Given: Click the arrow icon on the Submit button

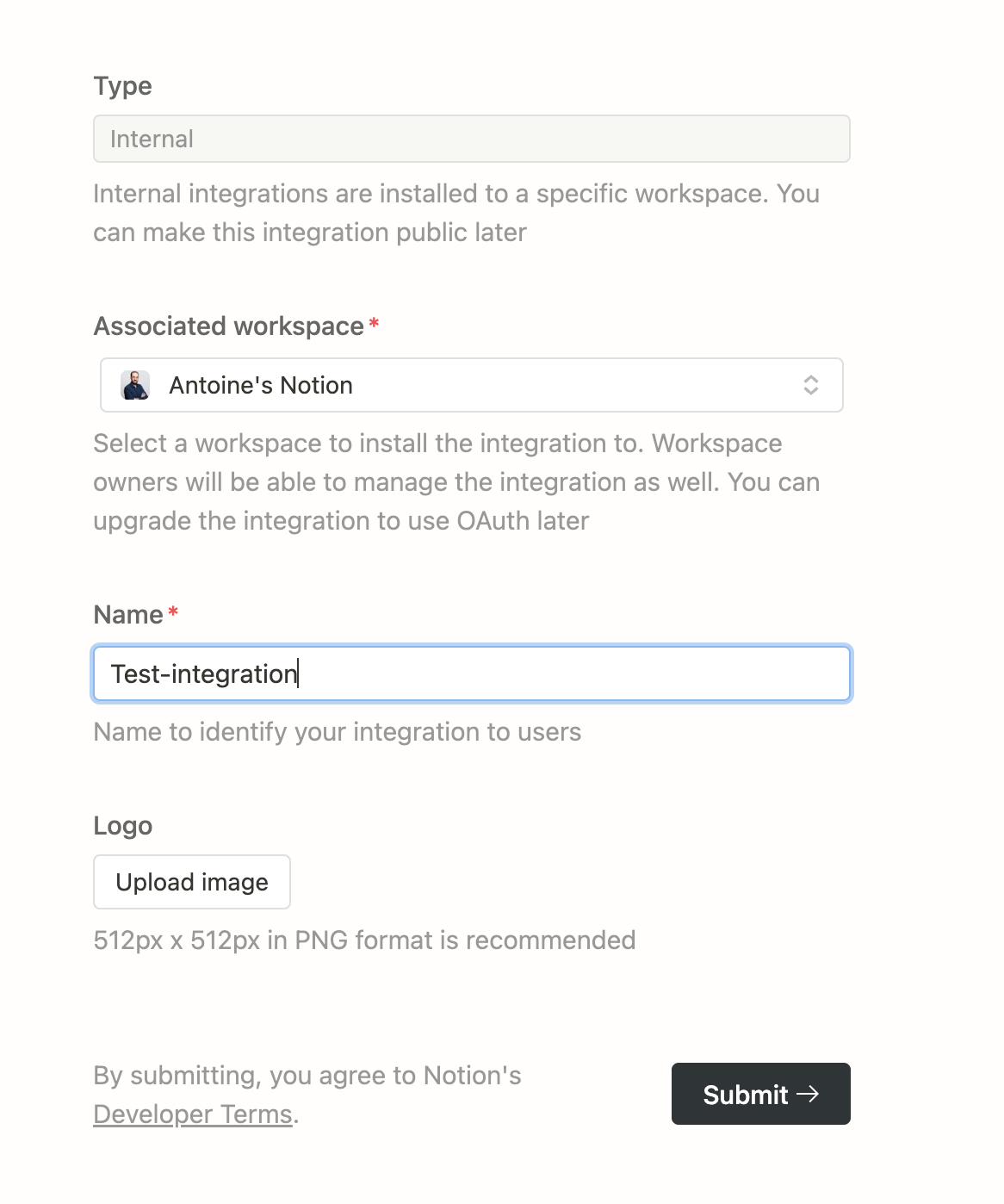Looking at the screenshot, I should [x=808, y=1094].
